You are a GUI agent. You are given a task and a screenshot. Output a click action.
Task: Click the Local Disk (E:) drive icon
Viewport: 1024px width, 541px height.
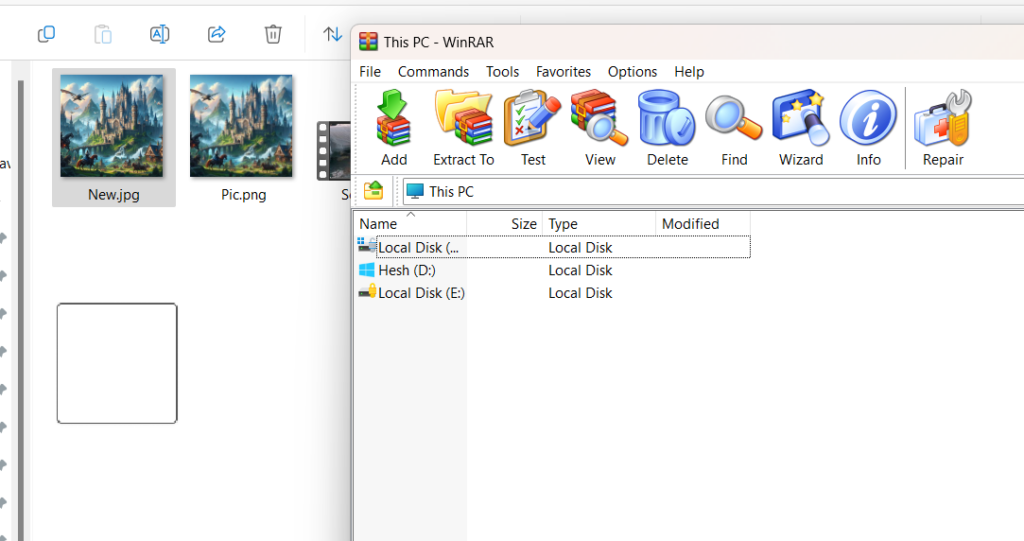367,292
